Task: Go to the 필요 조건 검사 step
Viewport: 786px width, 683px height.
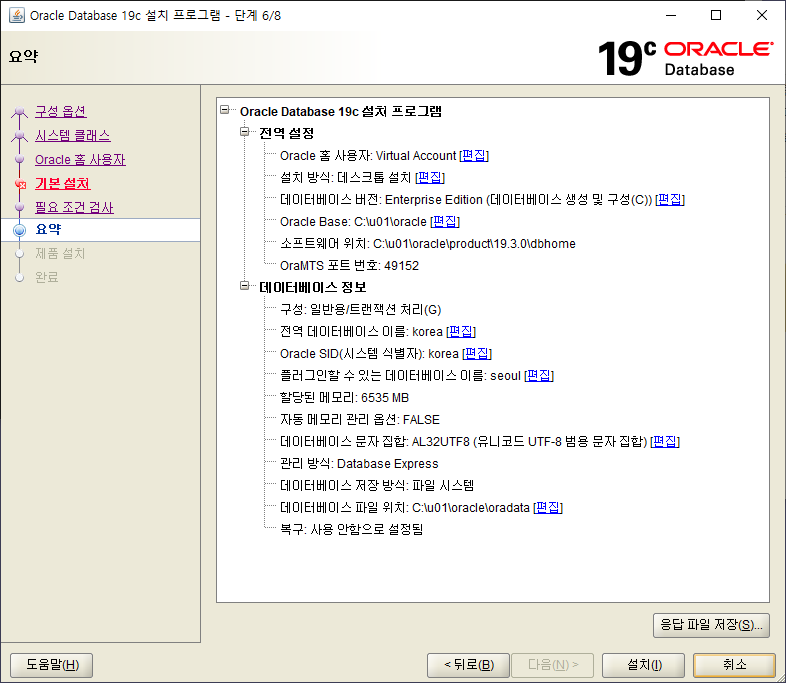Action: 74,207
